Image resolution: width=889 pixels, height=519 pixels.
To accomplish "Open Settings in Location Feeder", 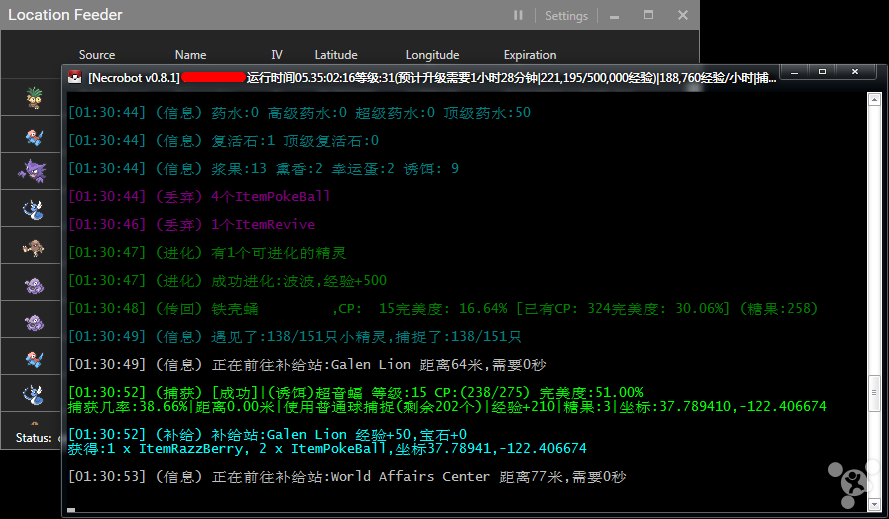I will (x=566, y=16).
